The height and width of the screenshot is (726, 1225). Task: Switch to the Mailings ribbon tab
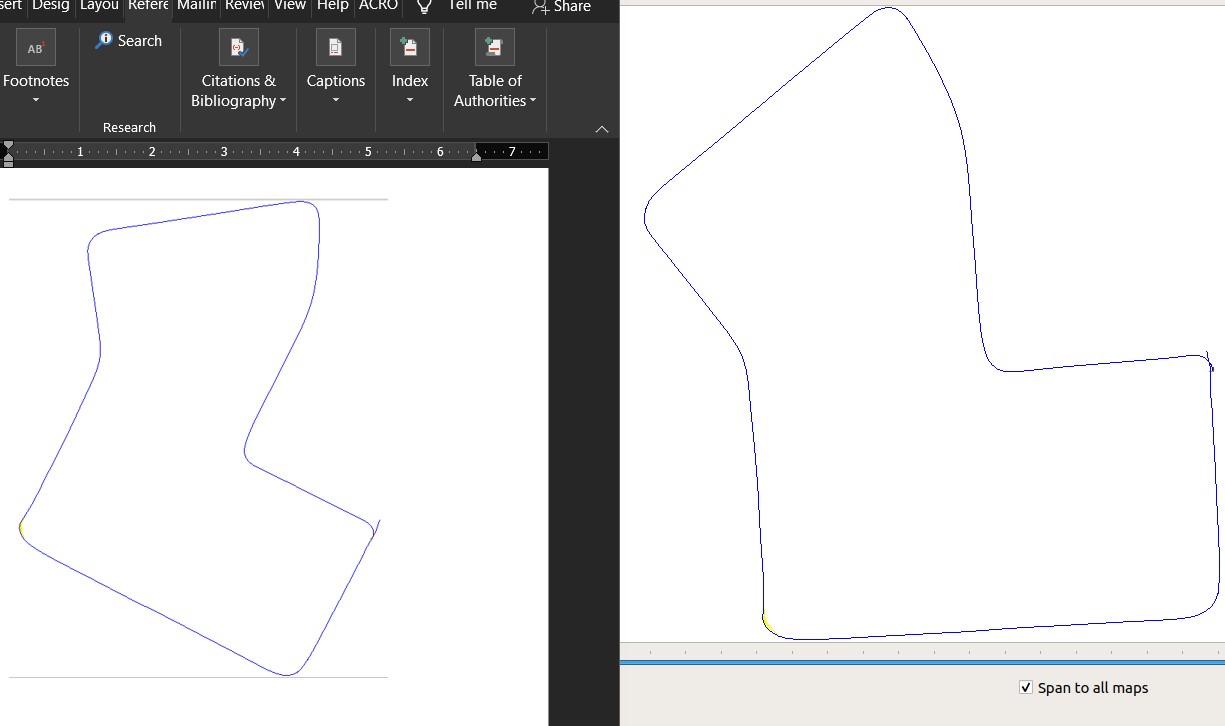point(196,6)
